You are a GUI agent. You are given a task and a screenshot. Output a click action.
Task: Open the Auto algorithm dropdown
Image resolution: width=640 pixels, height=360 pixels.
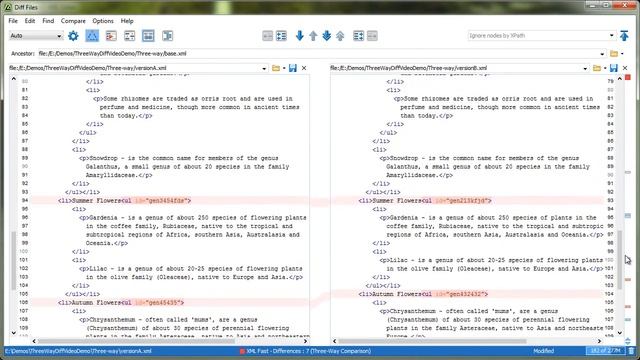coord(36,36)
